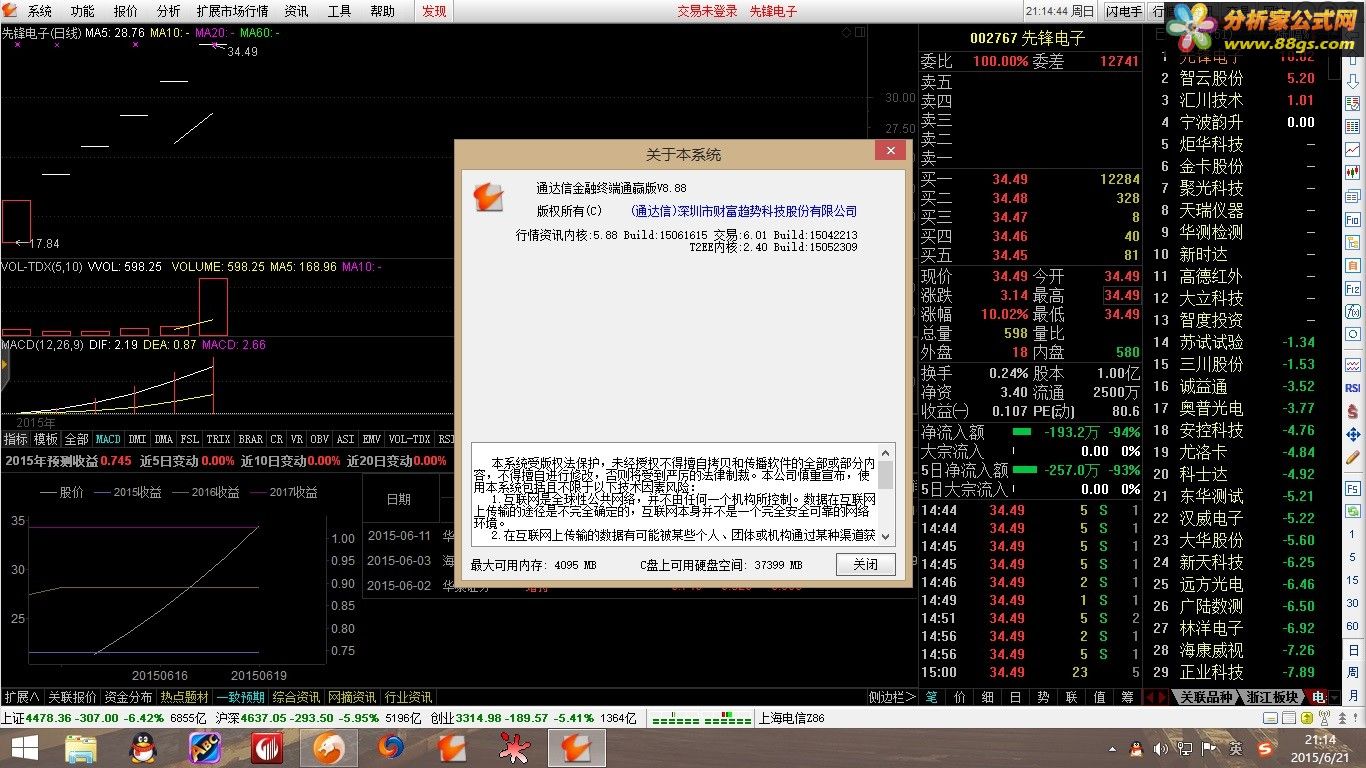The width and height of the screenshot is (1366, 768).
Task: Click the checklist icon in right toolbar
Action: click(x=1352, y=103)
